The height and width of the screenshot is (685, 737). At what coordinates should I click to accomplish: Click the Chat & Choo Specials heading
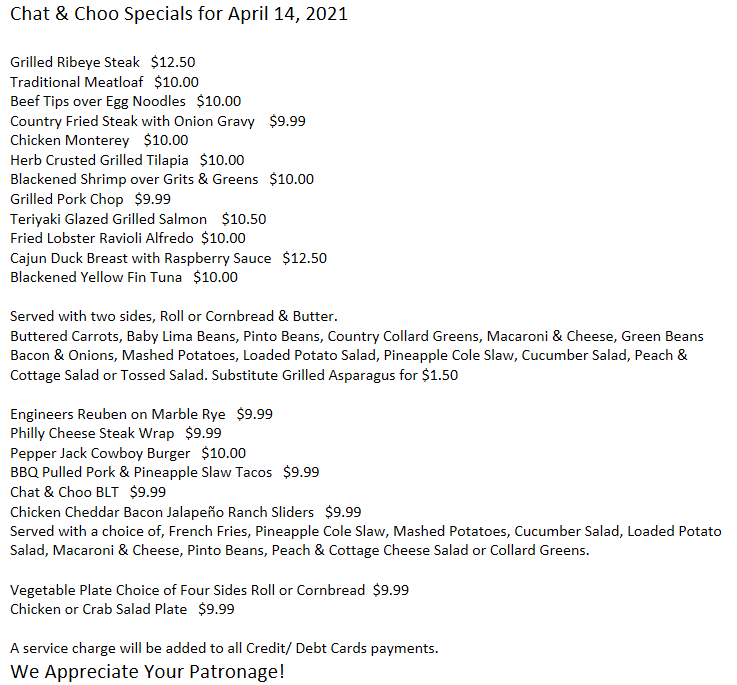pos(179,16)
